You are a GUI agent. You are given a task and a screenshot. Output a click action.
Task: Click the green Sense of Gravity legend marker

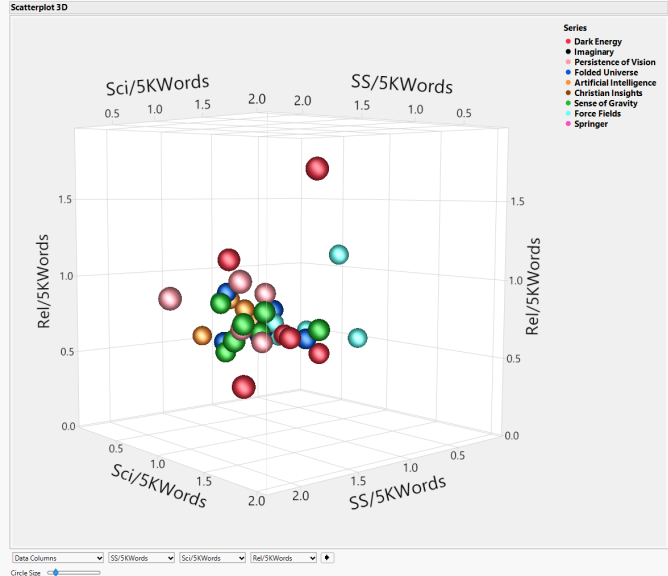tap(568, 103)
